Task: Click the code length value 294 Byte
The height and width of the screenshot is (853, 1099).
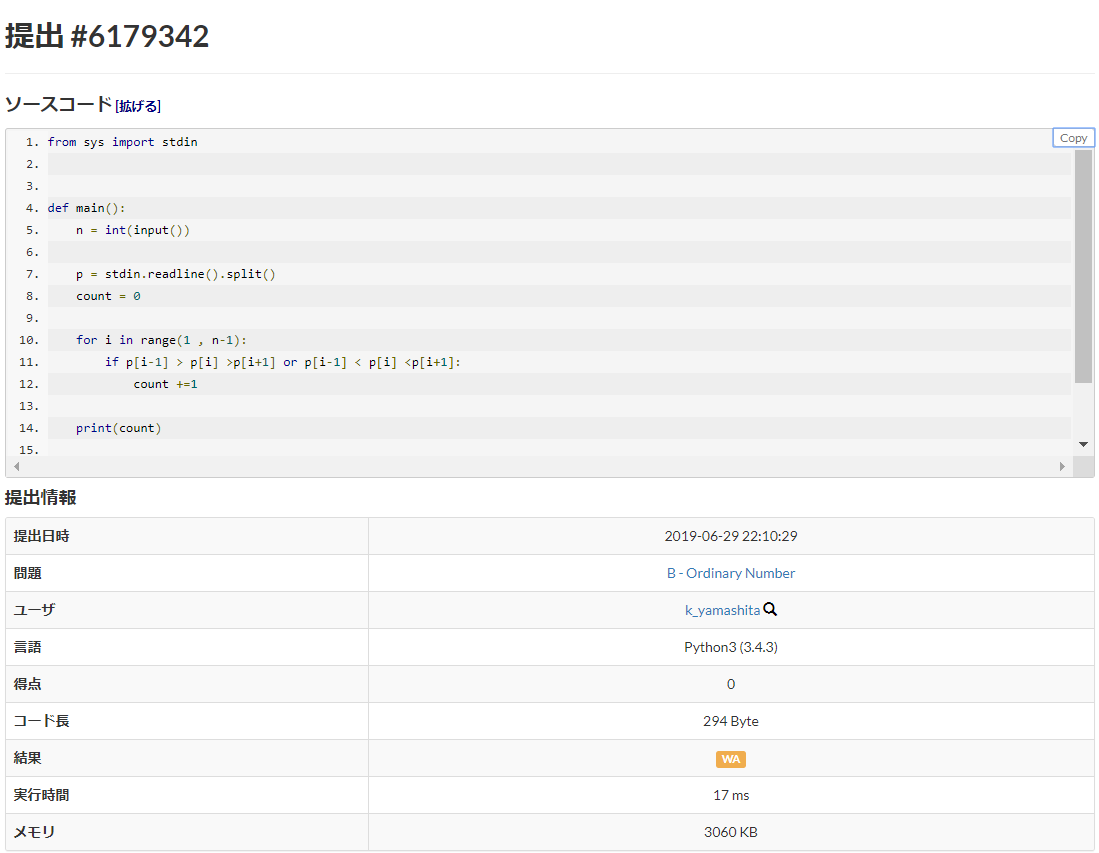Action: tap(731, 721)
